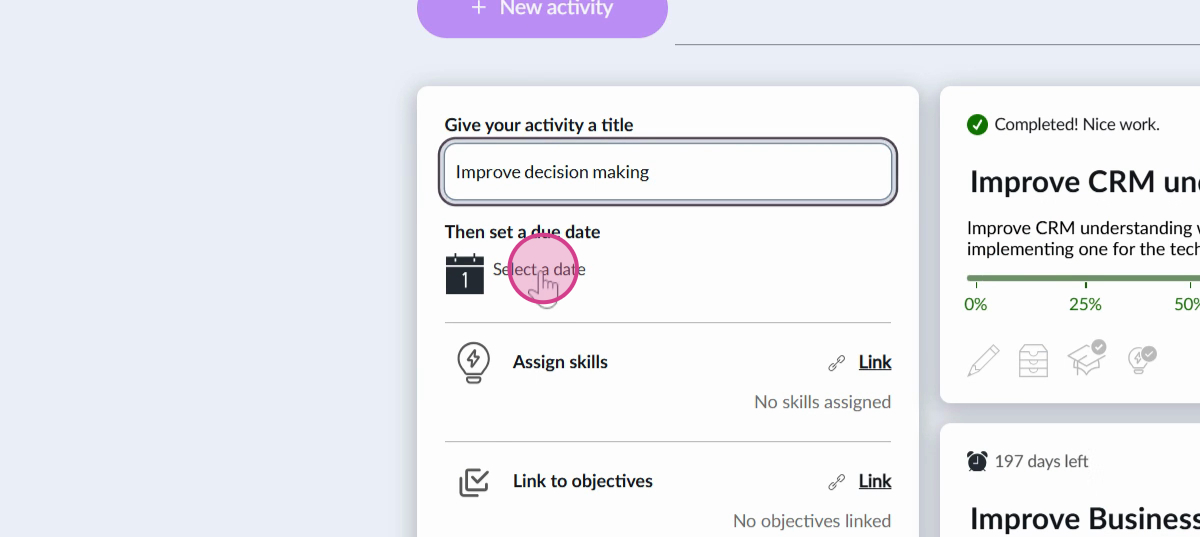Click the pencil edit icon on CRM card
1200x537 pixels.
pyautogui.click(x=983, y=360)
